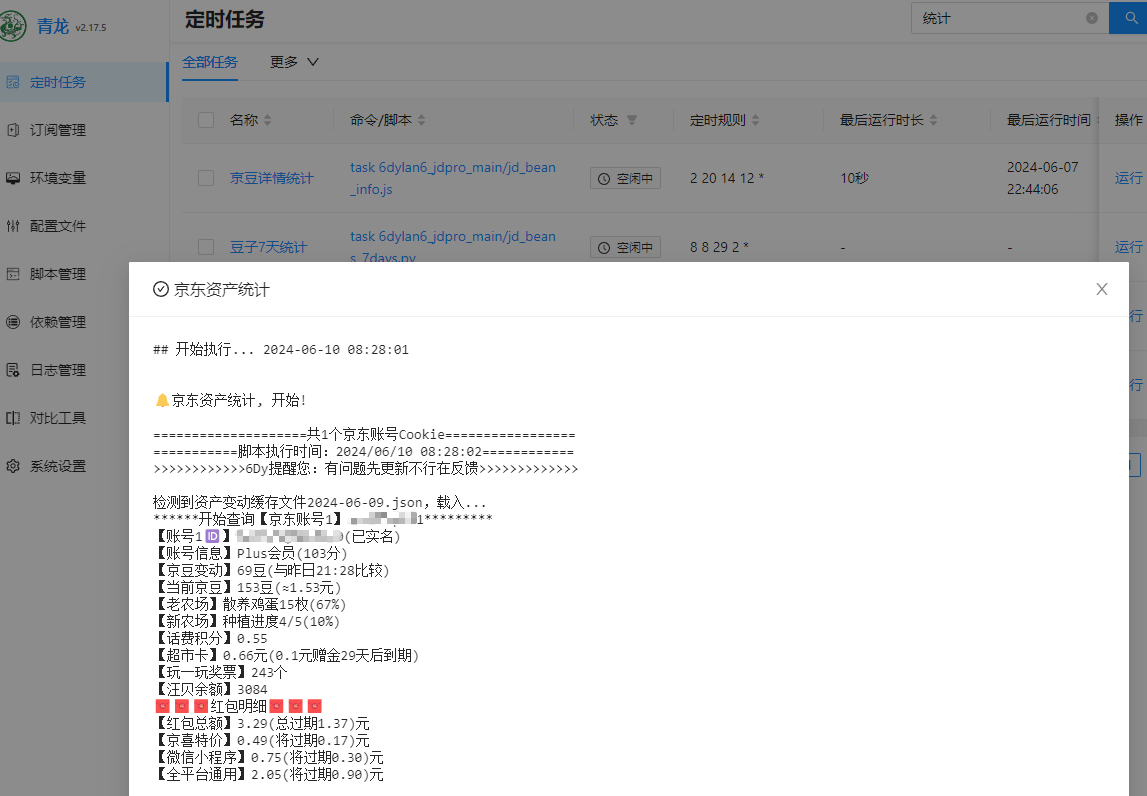The image size is (1147, 796).
Task: Click the Qinglong dragon logo
Action: [12, 26]
